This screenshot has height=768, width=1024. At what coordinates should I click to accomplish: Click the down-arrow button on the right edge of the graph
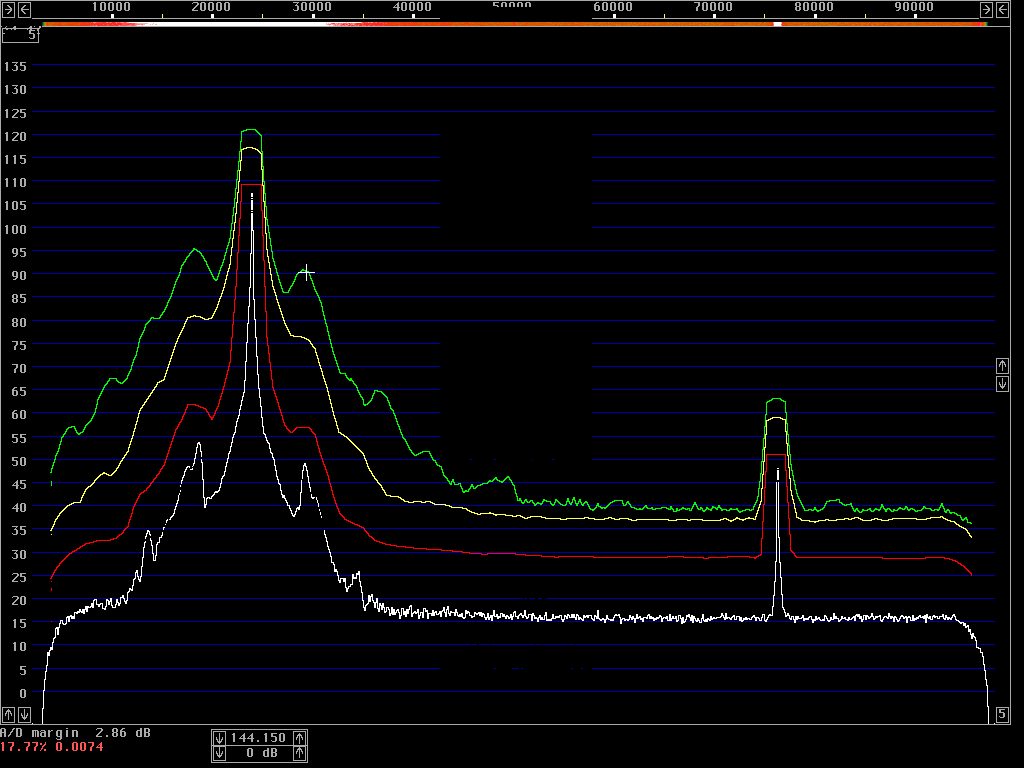[x=1002, y=383]
